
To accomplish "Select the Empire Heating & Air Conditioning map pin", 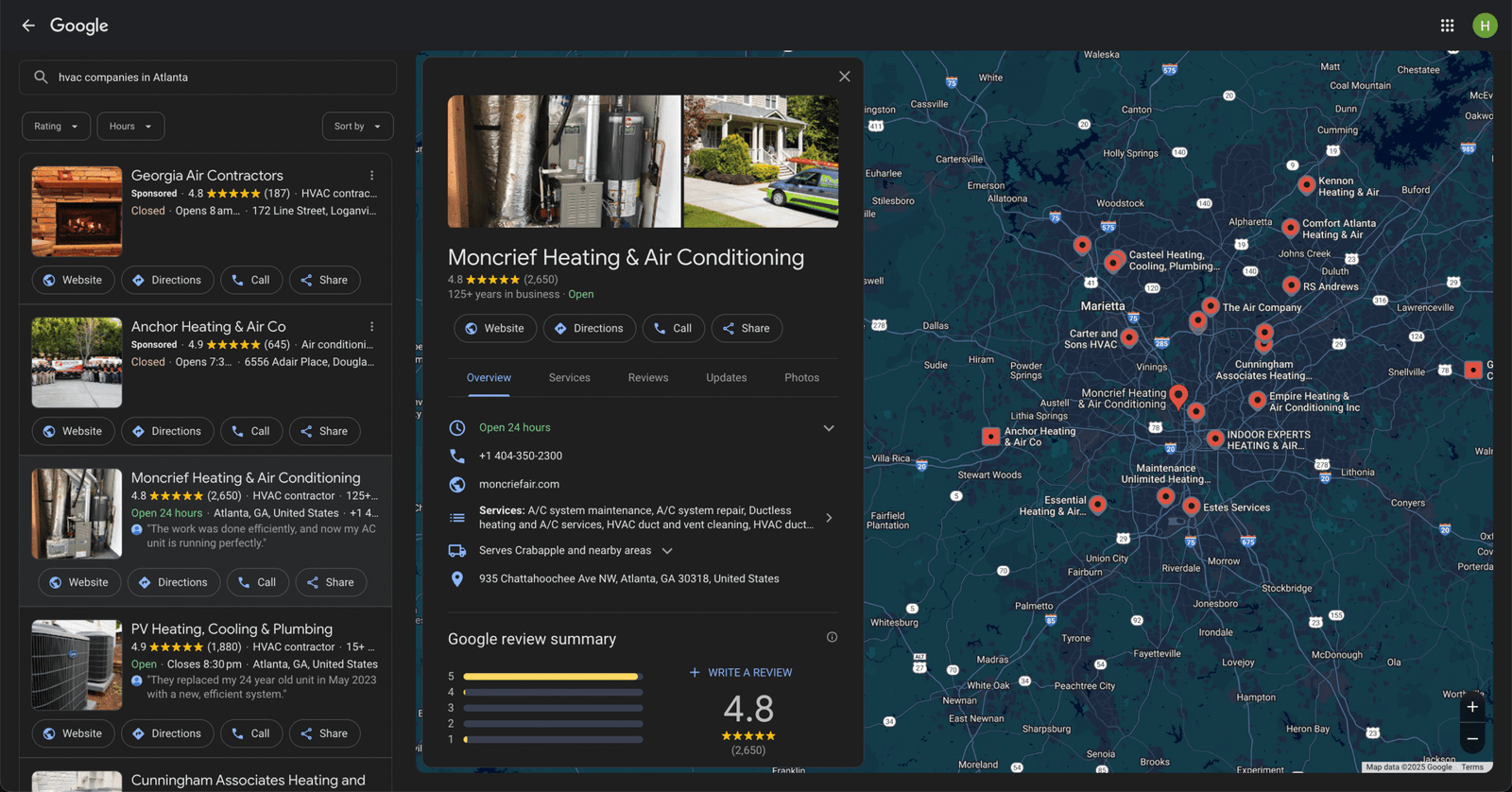I will 1257,401.
